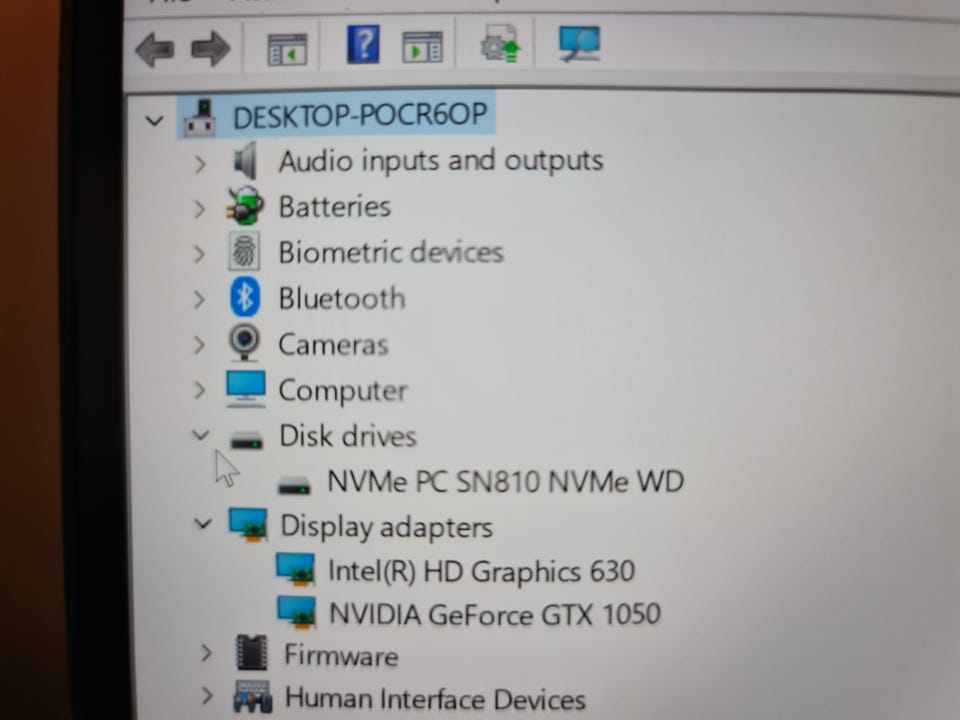The width and height of the screenshot is (960, 720).
Task: Select Intel(R) HD Graphics 630
Action: [x=481, y=571]
